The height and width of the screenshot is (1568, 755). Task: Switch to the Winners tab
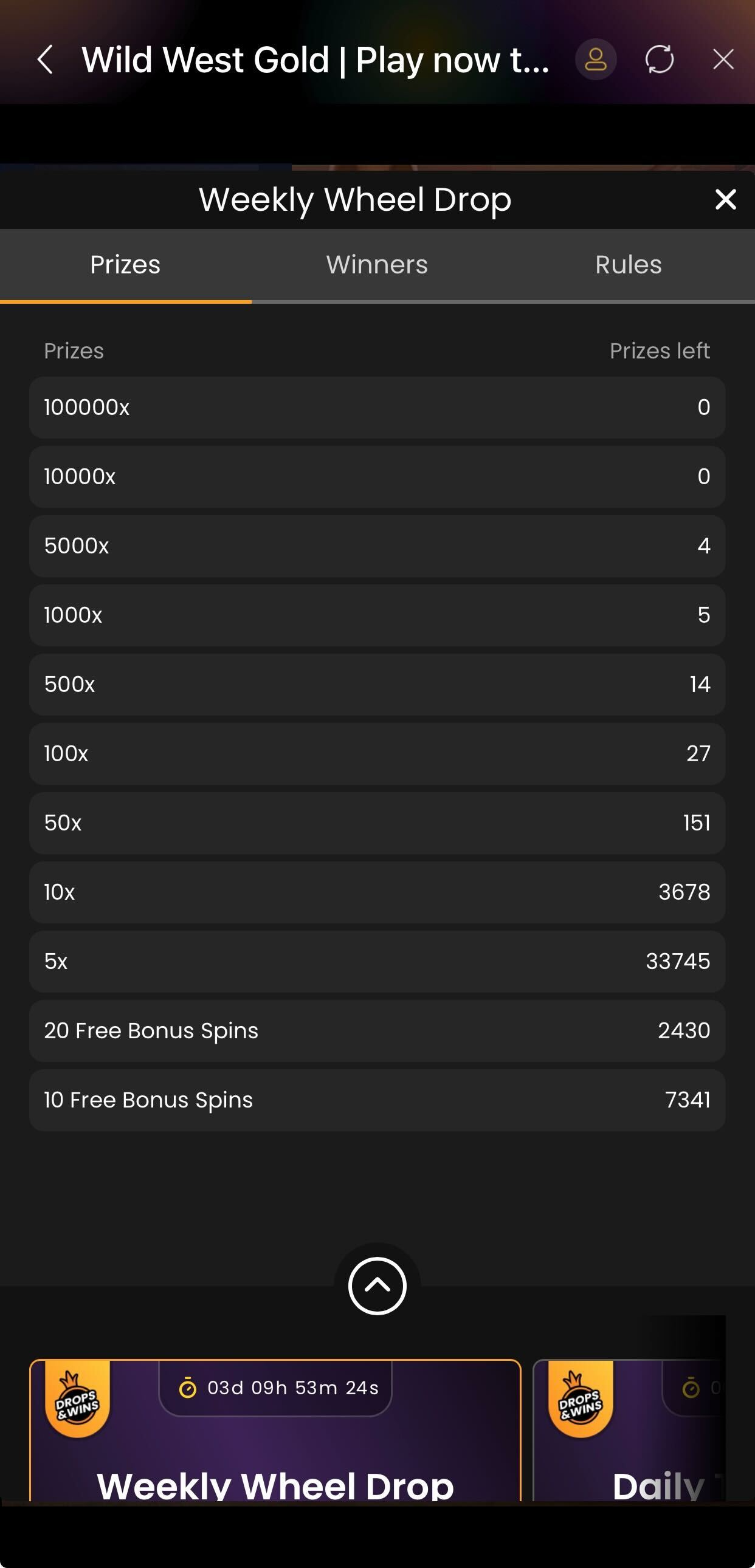click(377, 265)
